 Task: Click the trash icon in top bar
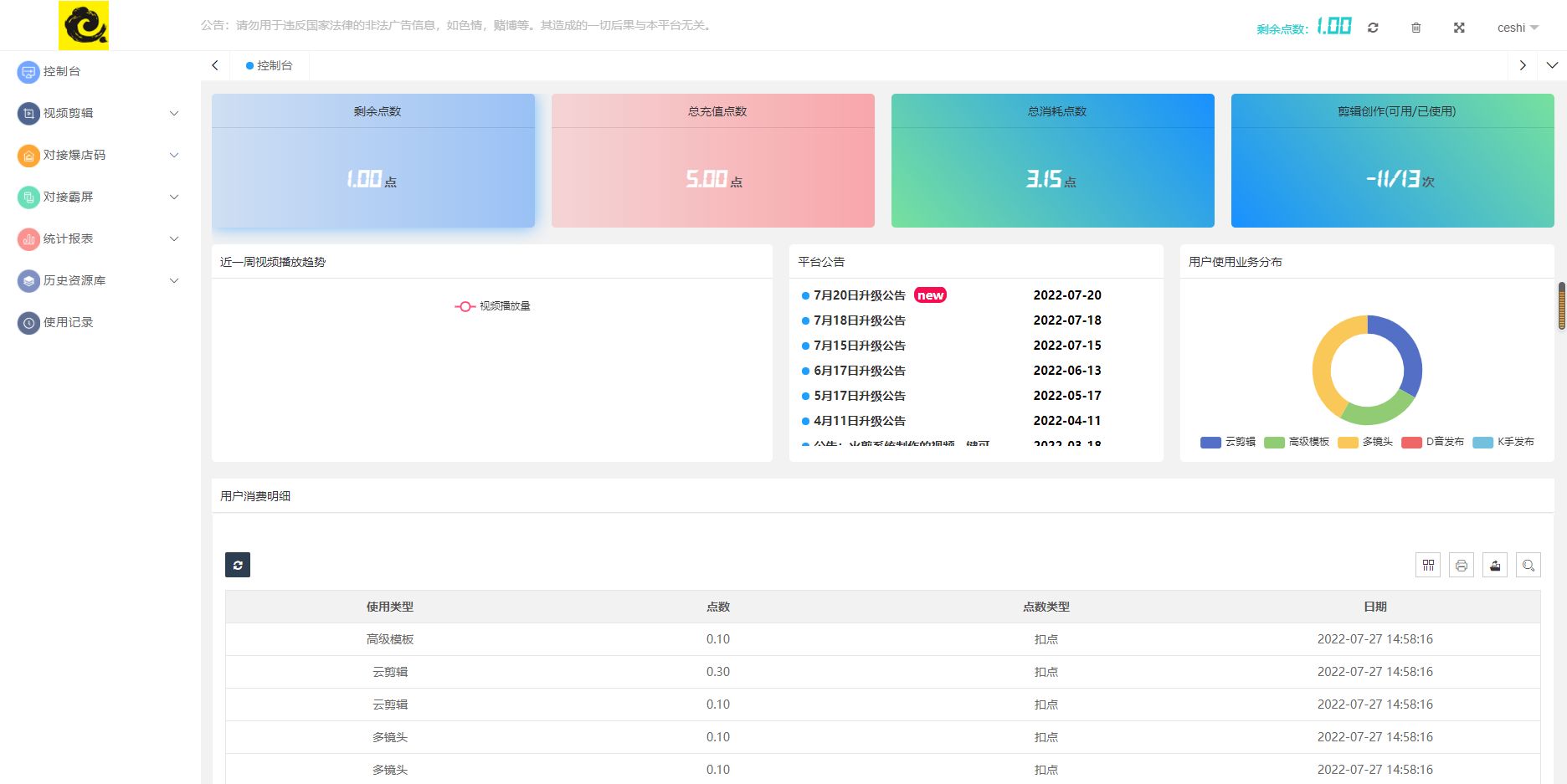1416,28
